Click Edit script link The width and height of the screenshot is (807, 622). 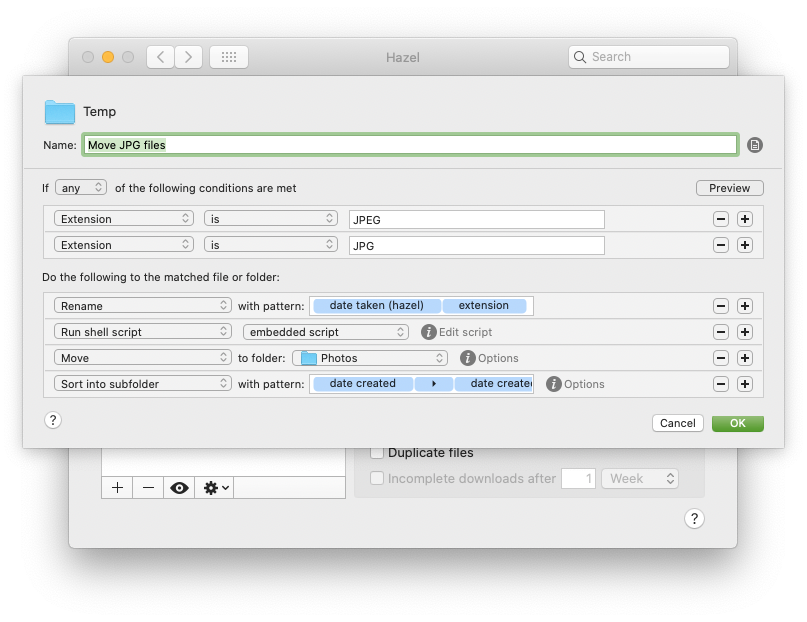pos(465,332)
